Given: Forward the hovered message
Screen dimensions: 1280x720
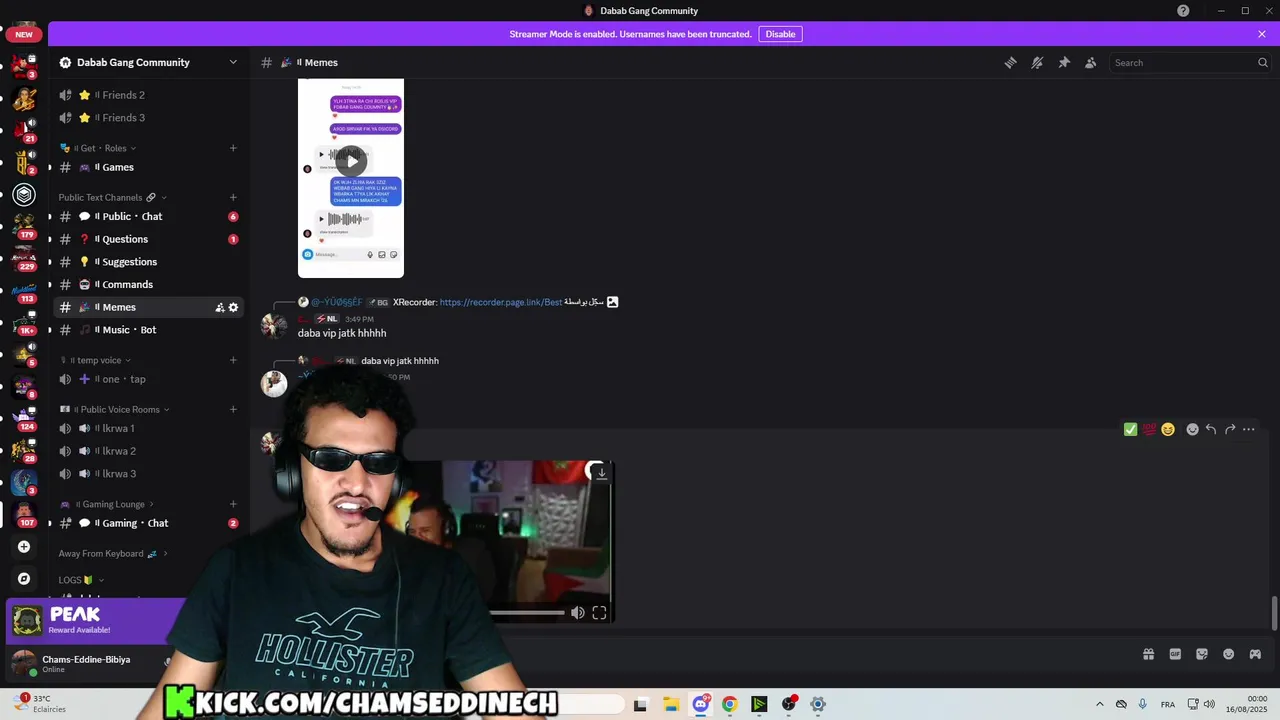Looking at the screenshot, I should (x=1230, y=429).
